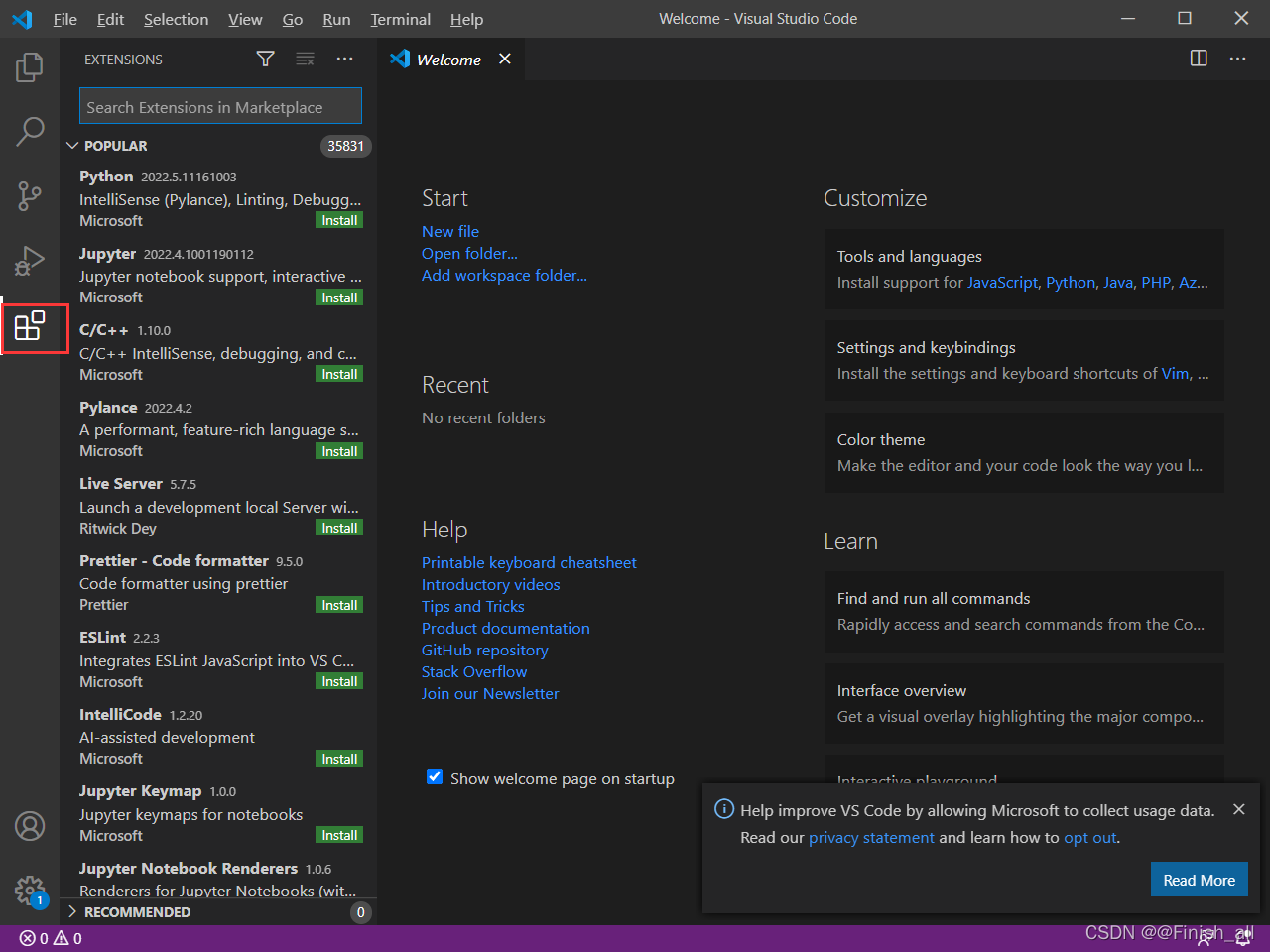Click the opt out link
This screenshot has width=1270, height=952.
click(1090, 837)
